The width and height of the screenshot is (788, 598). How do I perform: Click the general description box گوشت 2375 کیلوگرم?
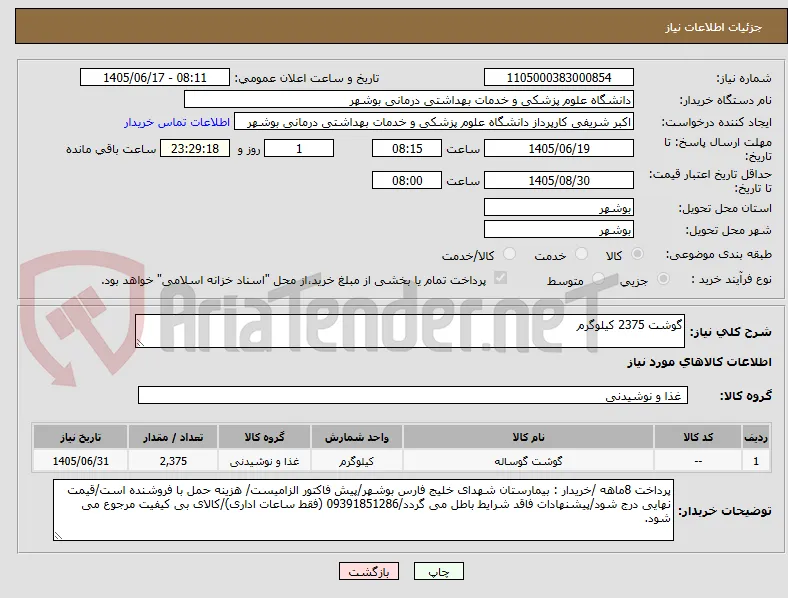point(410,331)
